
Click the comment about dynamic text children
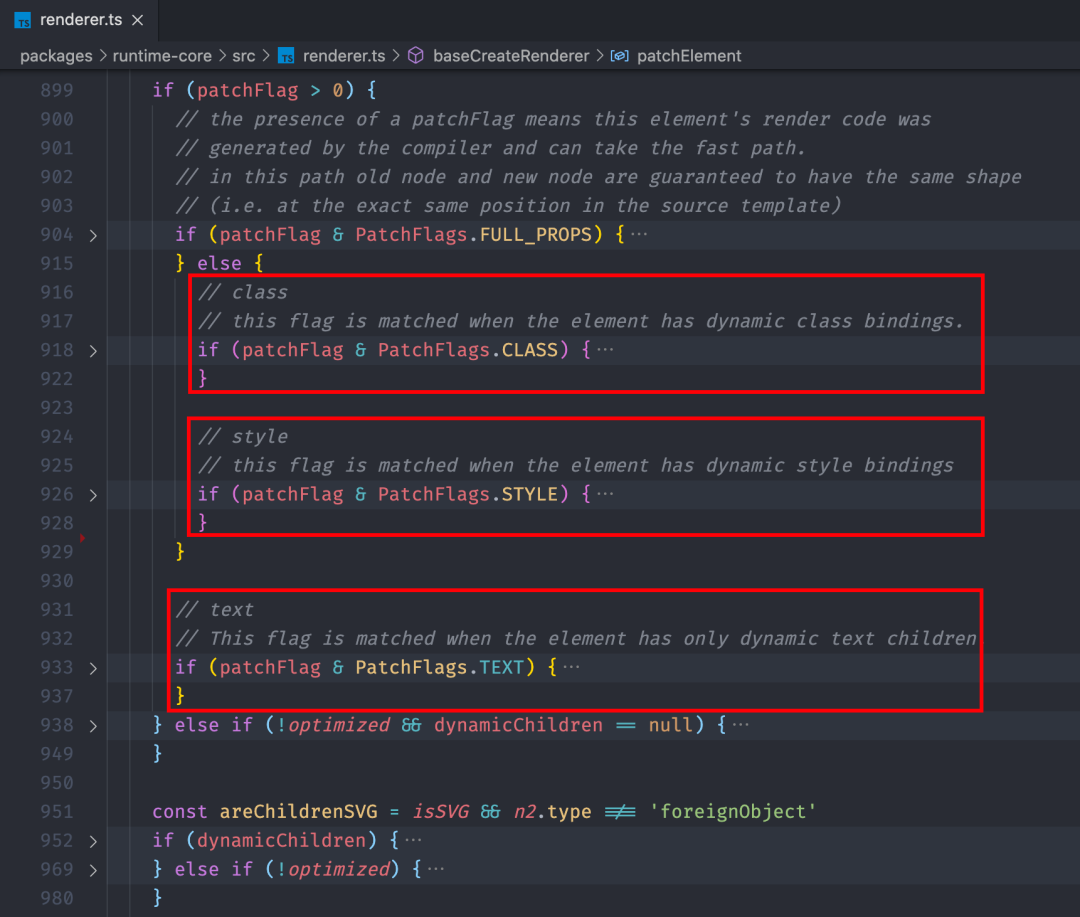[576, 638]
